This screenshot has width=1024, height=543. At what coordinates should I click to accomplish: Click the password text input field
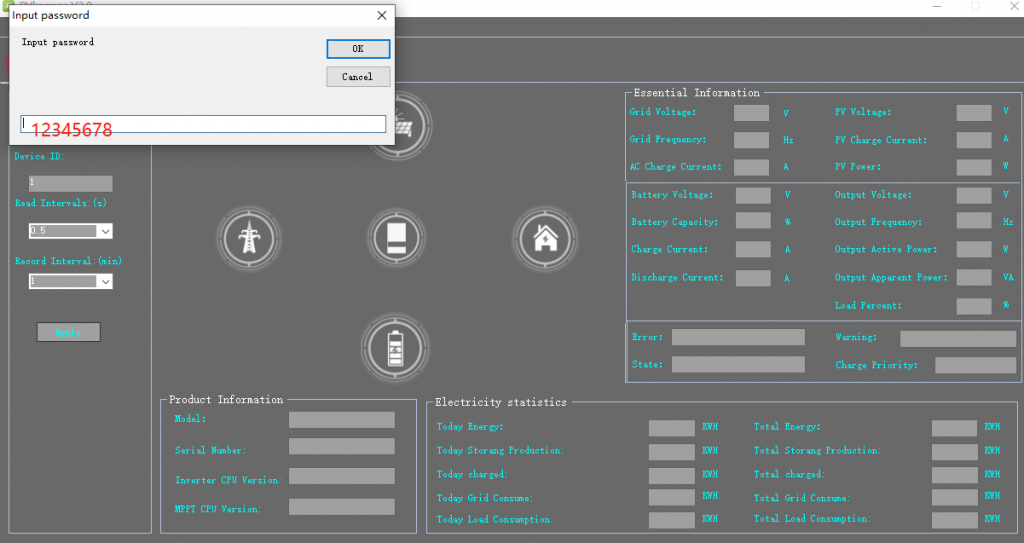(203, 124)
